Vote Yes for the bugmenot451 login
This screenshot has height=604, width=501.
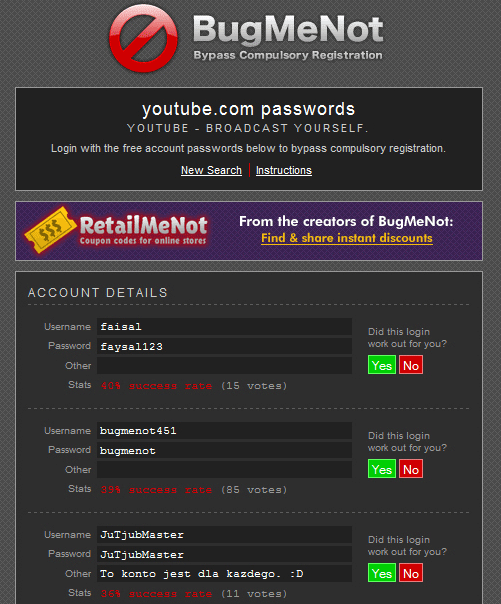click(x=382, y=469)
